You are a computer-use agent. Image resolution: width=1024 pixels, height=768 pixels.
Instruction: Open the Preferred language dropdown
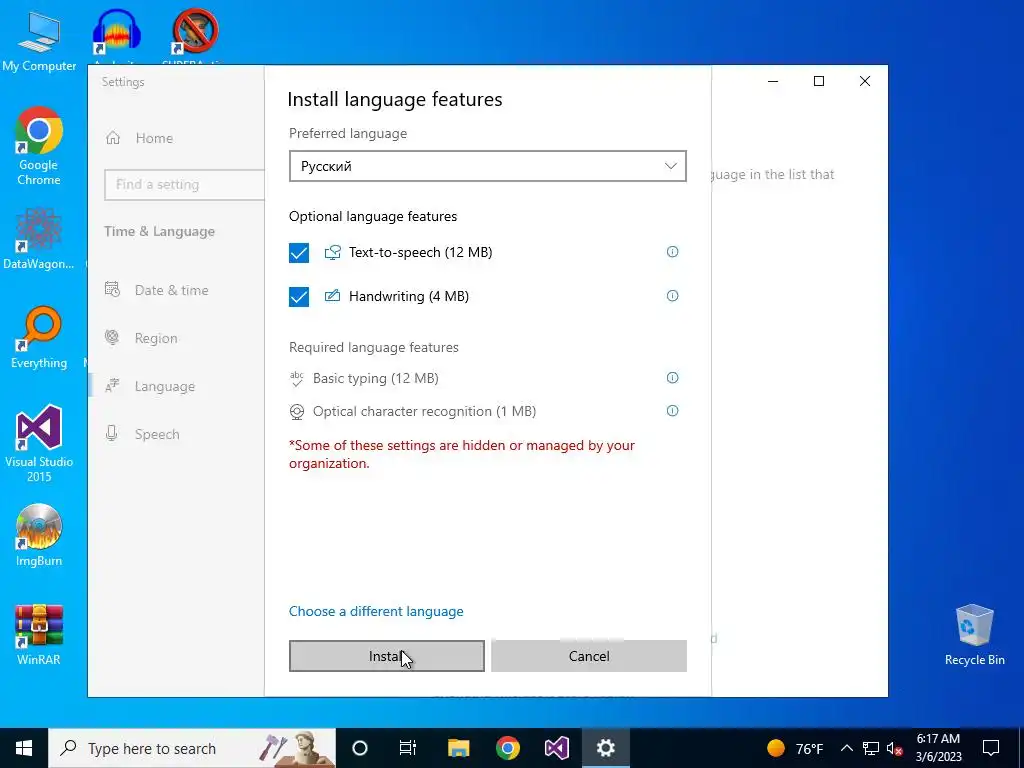[487, 166]
